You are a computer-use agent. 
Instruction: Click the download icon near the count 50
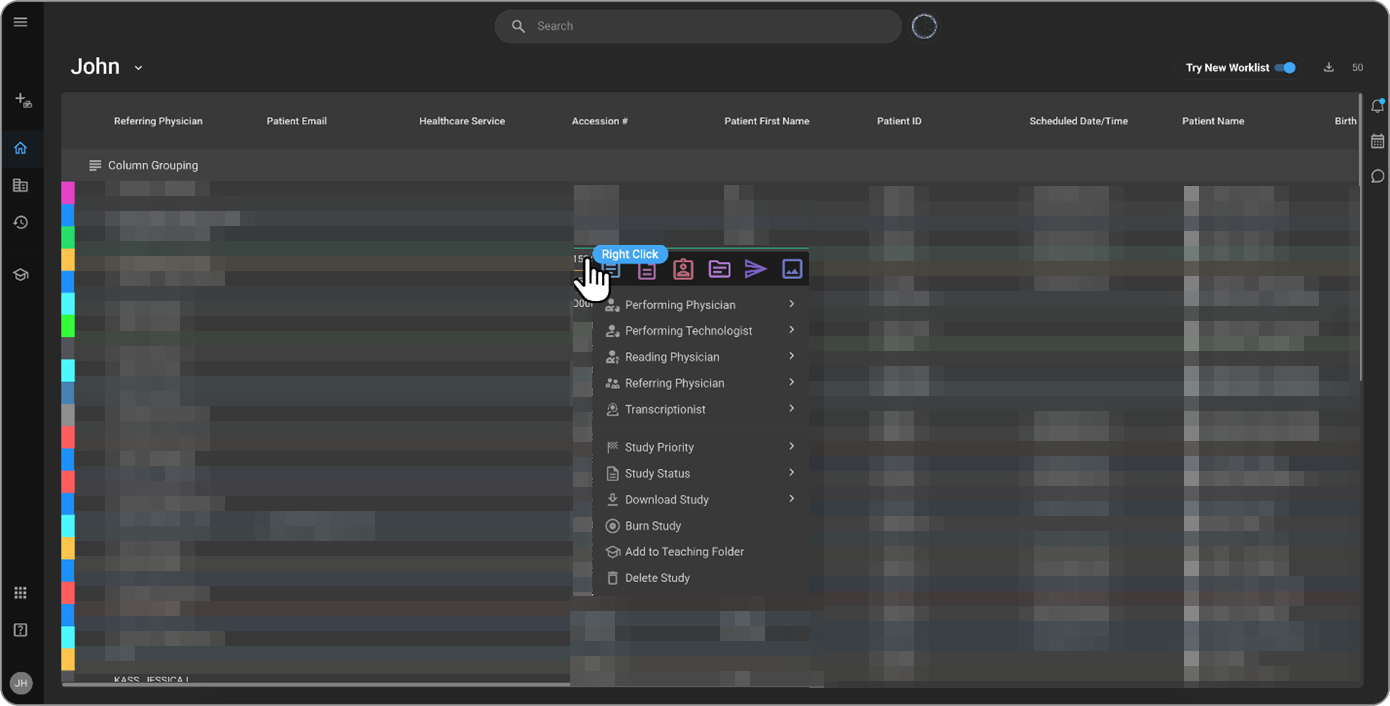pyautogui.click(x=1328, y=67)
